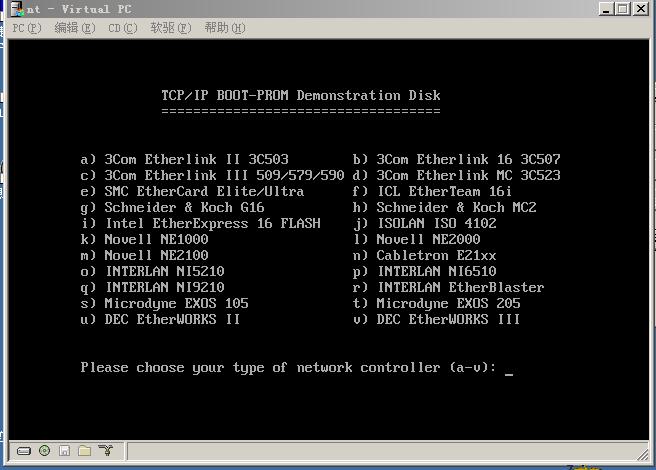656x470 pixels.
Task: Open the 编辑 (E) menu
Action: [x=75, y=28]
